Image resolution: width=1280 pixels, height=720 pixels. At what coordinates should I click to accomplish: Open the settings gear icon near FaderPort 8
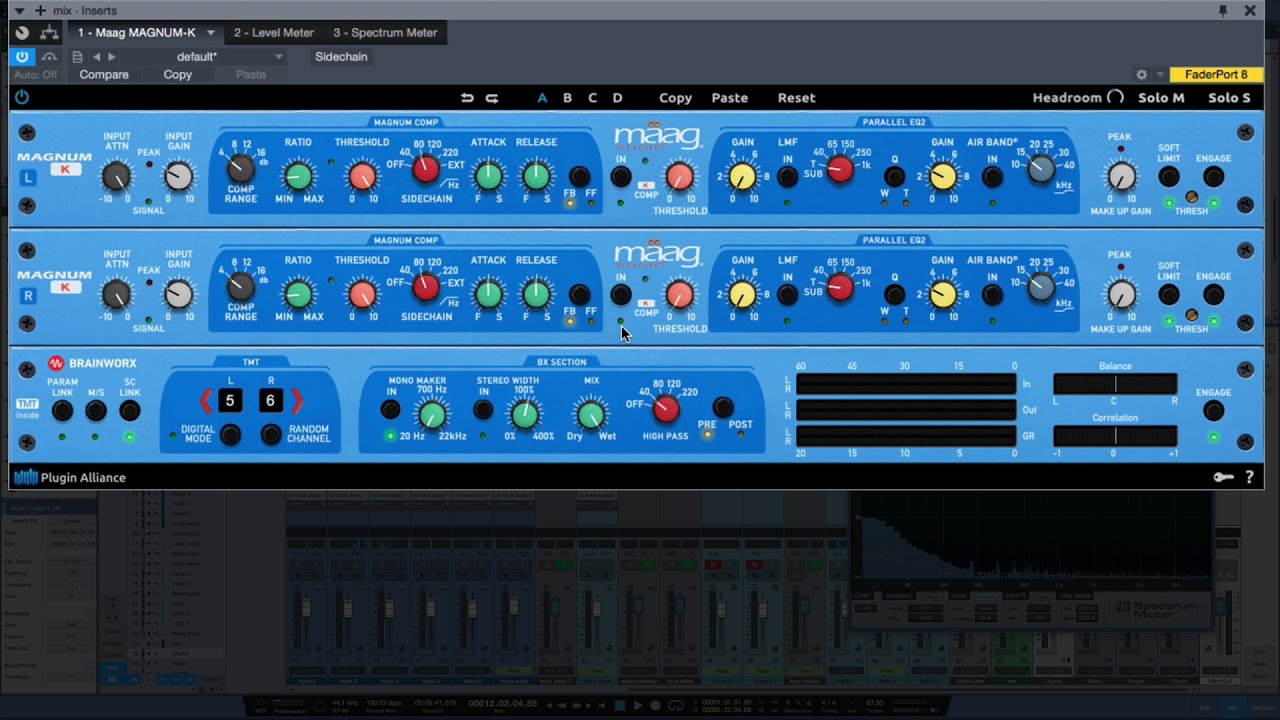pos(1141,75)
